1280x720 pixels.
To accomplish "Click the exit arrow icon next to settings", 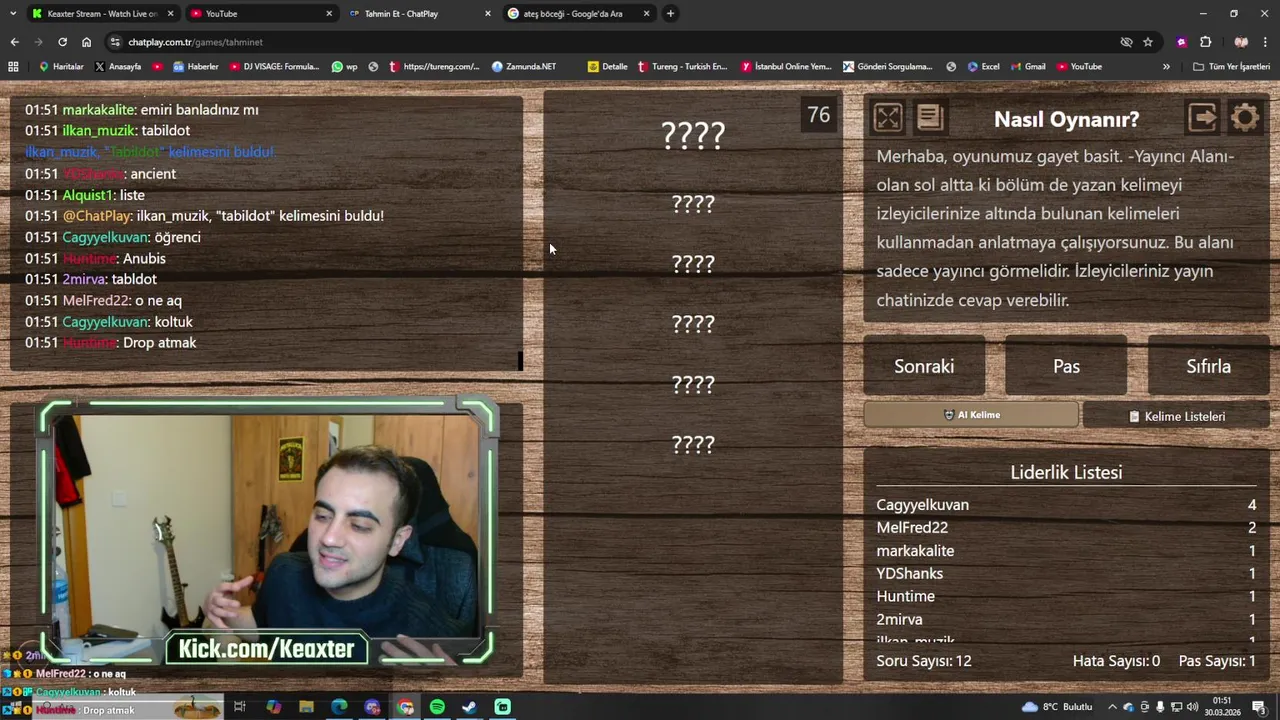I will point(1203,118).
